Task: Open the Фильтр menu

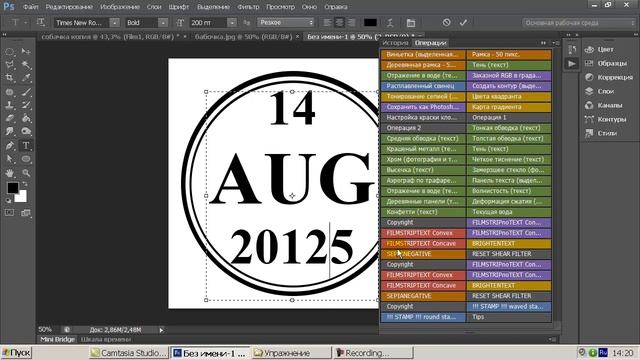Action: [x=248, y=7]
